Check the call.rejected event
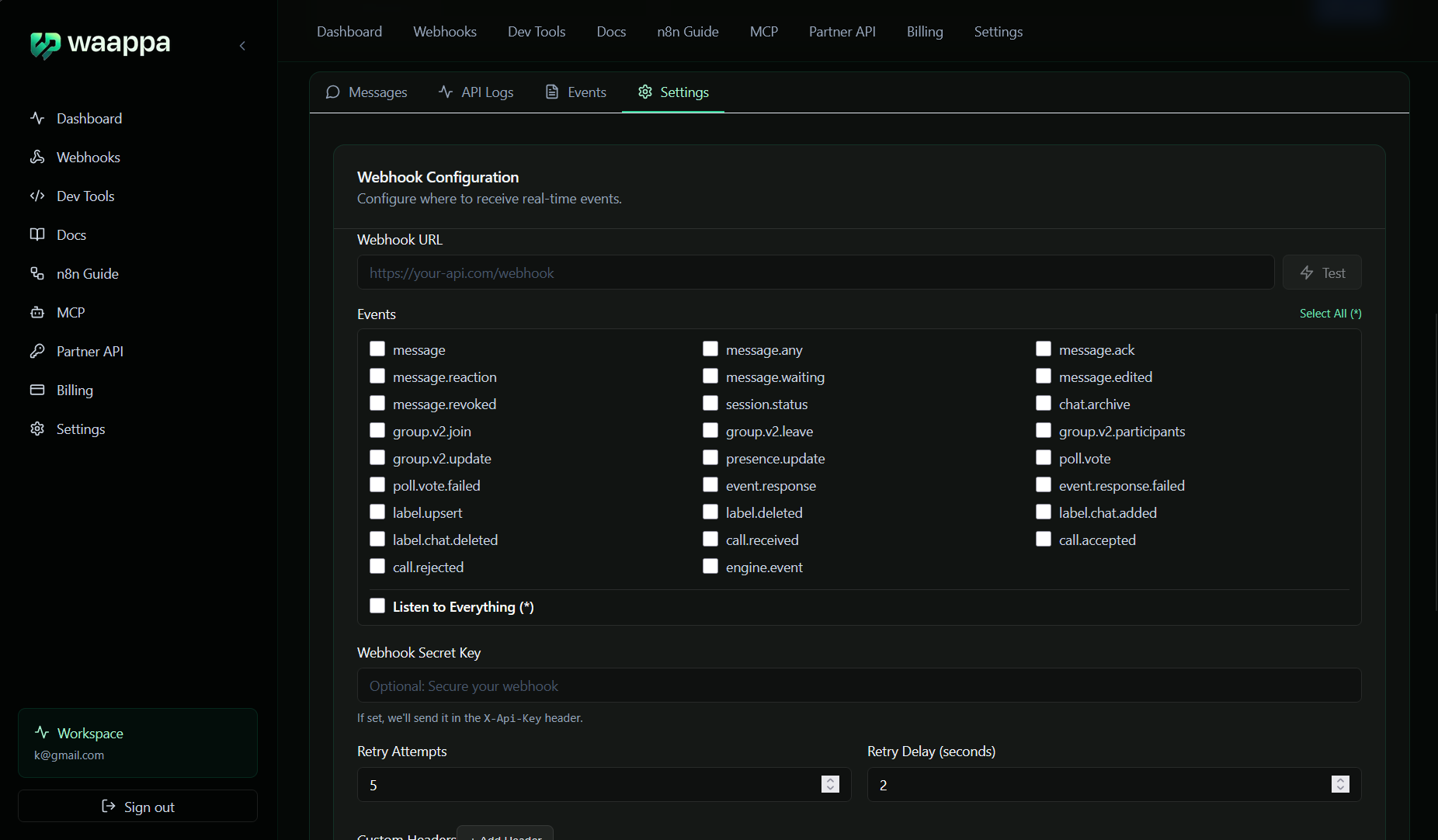The image size is (1438, 840). tap(377, 566)
